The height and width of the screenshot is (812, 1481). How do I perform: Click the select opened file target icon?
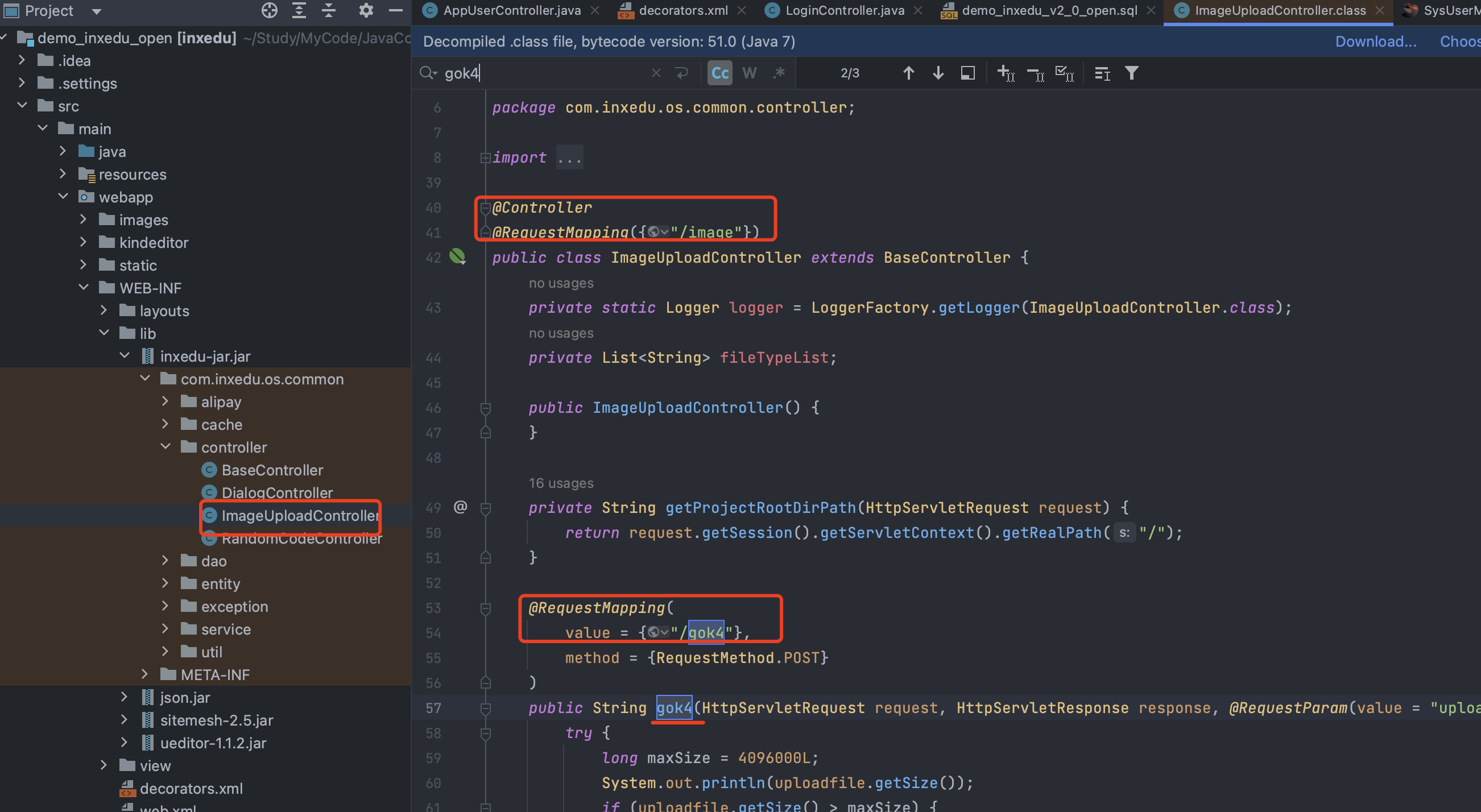(269, 10)
